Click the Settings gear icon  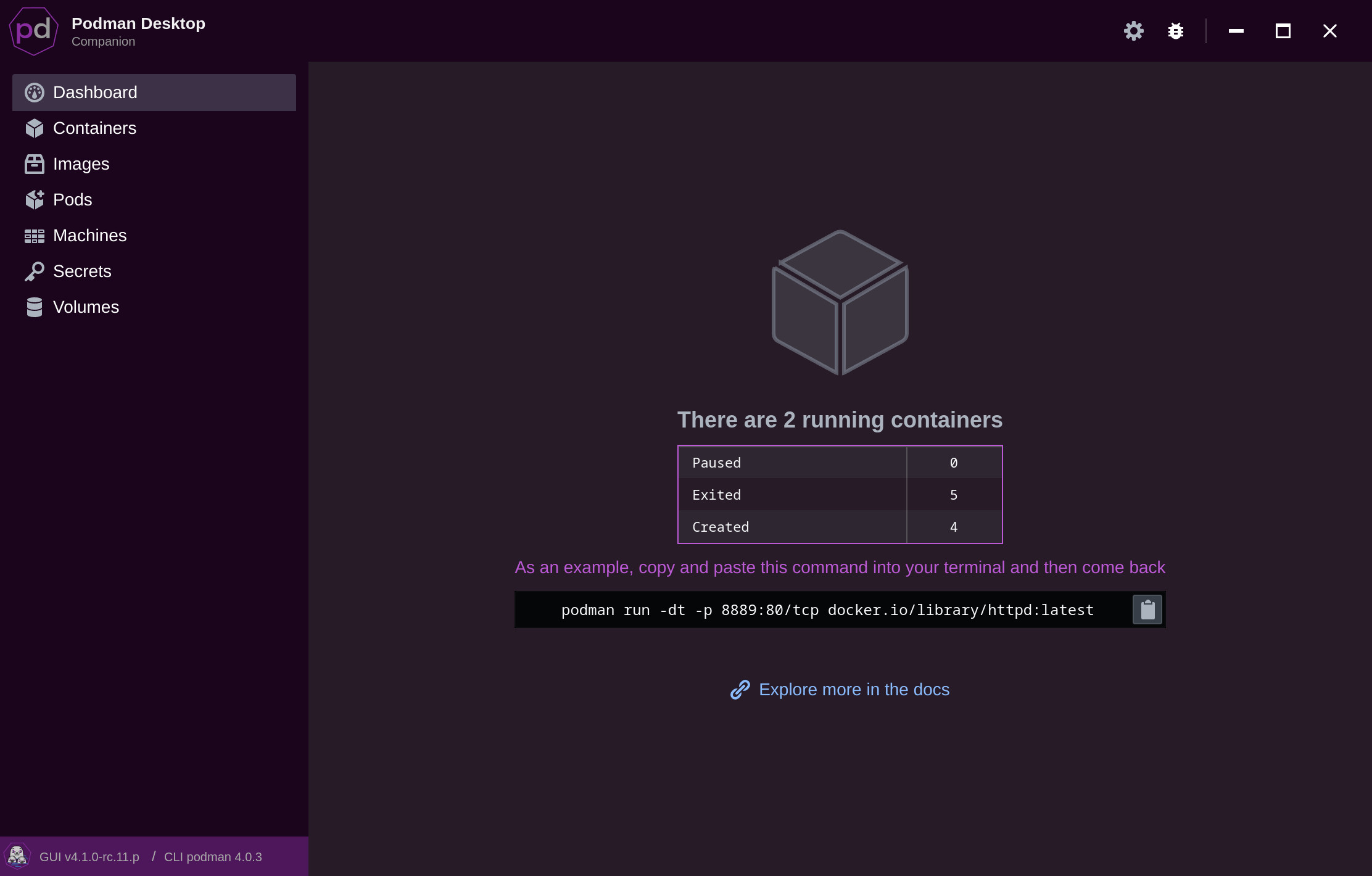1134,31
